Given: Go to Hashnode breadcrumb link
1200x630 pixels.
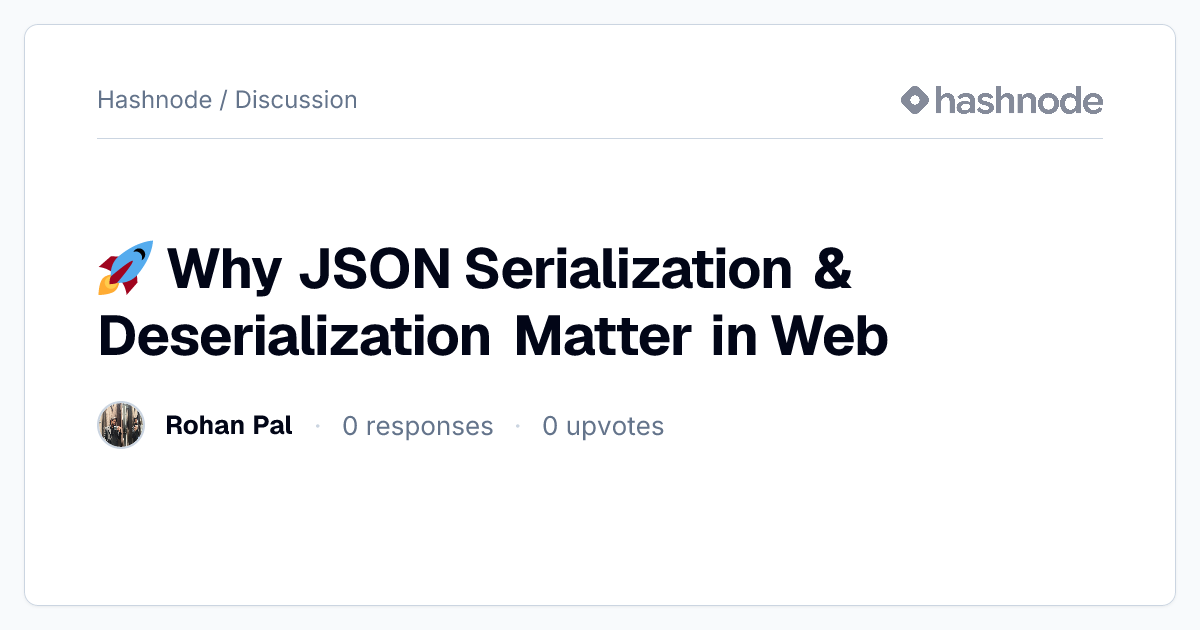Looking at the screenshot, I should [154, 100].
